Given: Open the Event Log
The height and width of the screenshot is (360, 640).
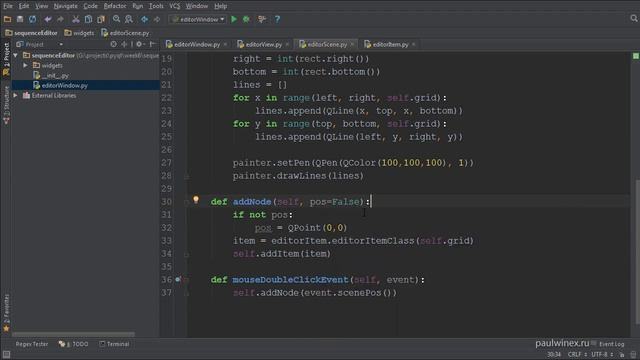Looking at the screenshot, I should [x=611, y=344].
